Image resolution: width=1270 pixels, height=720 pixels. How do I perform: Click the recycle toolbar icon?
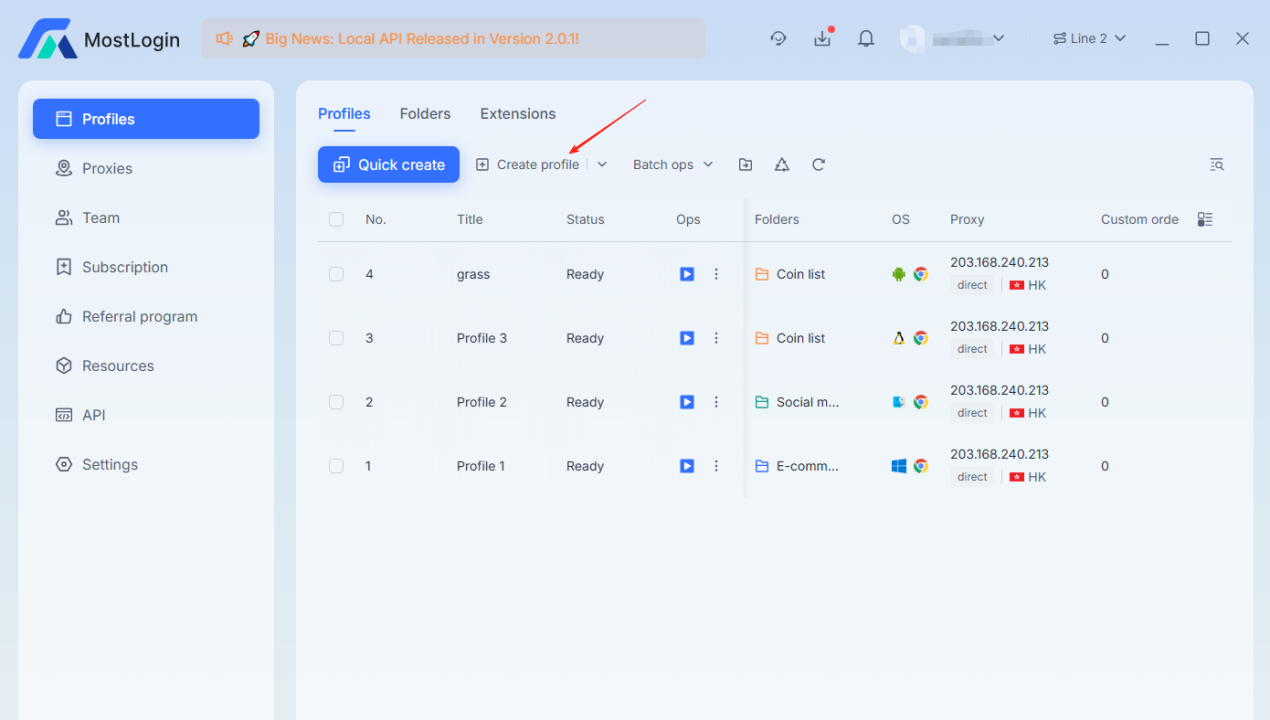[x=782, y=164]
